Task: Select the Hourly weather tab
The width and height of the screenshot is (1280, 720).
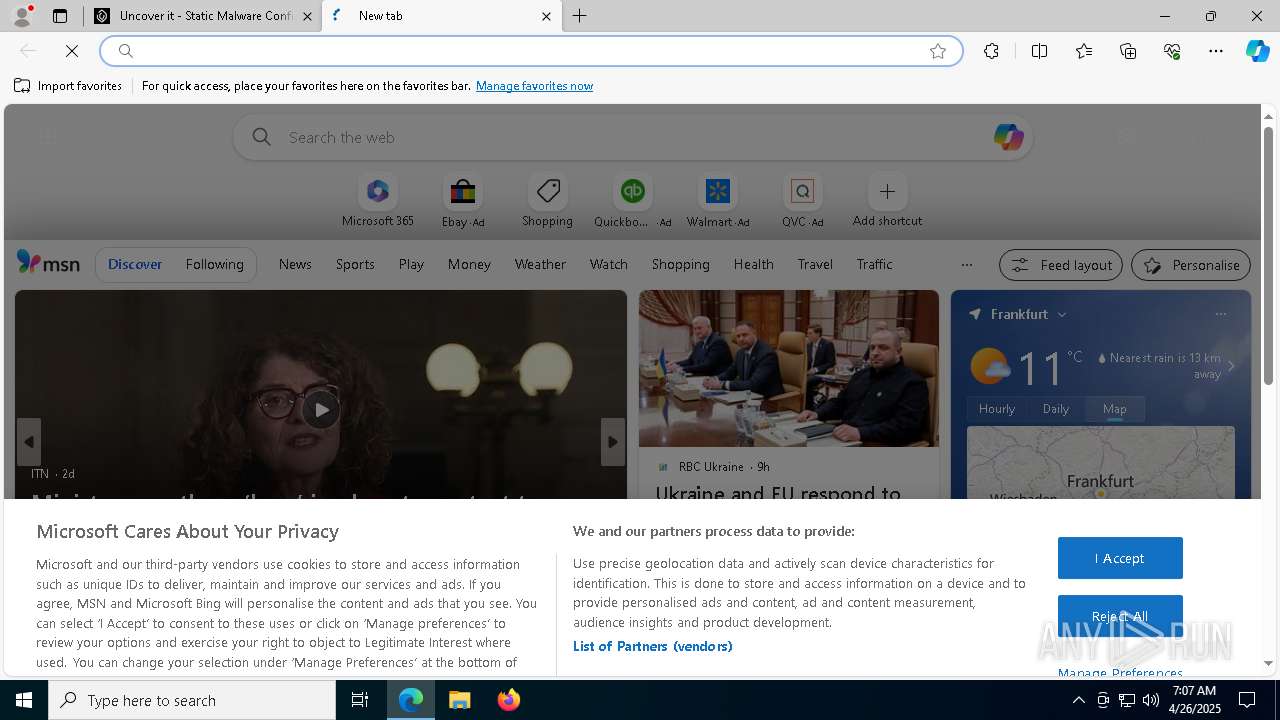Action: click(x=997, y=409)
